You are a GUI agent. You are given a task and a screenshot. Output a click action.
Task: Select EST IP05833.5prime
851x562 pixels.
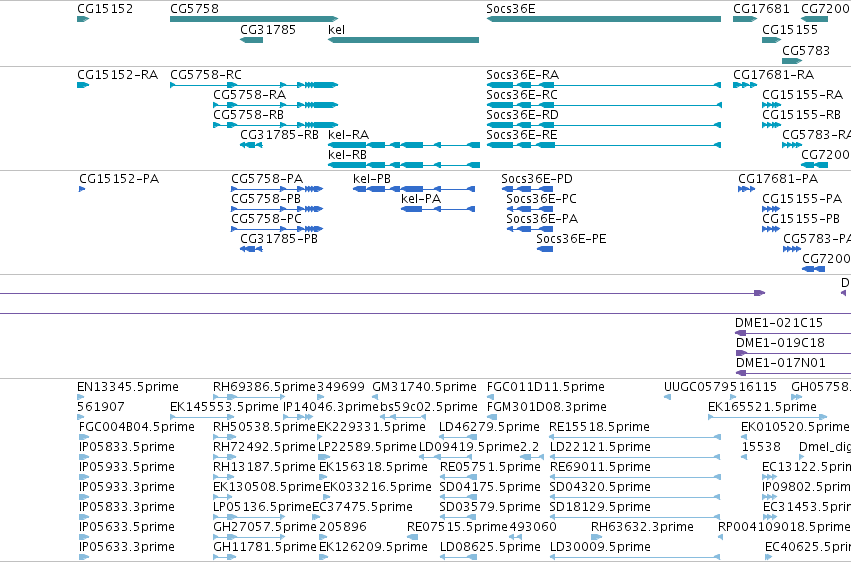[127, 447]
